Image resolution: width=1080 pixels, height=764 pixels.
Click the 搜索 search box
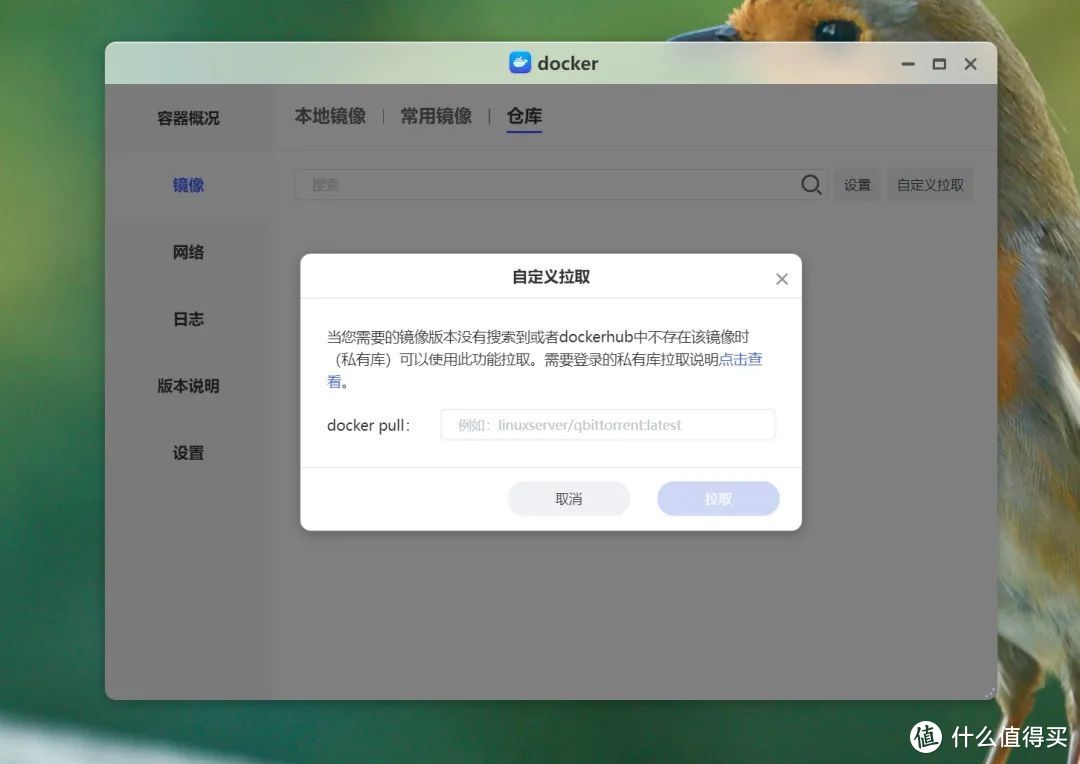(550, 184)
